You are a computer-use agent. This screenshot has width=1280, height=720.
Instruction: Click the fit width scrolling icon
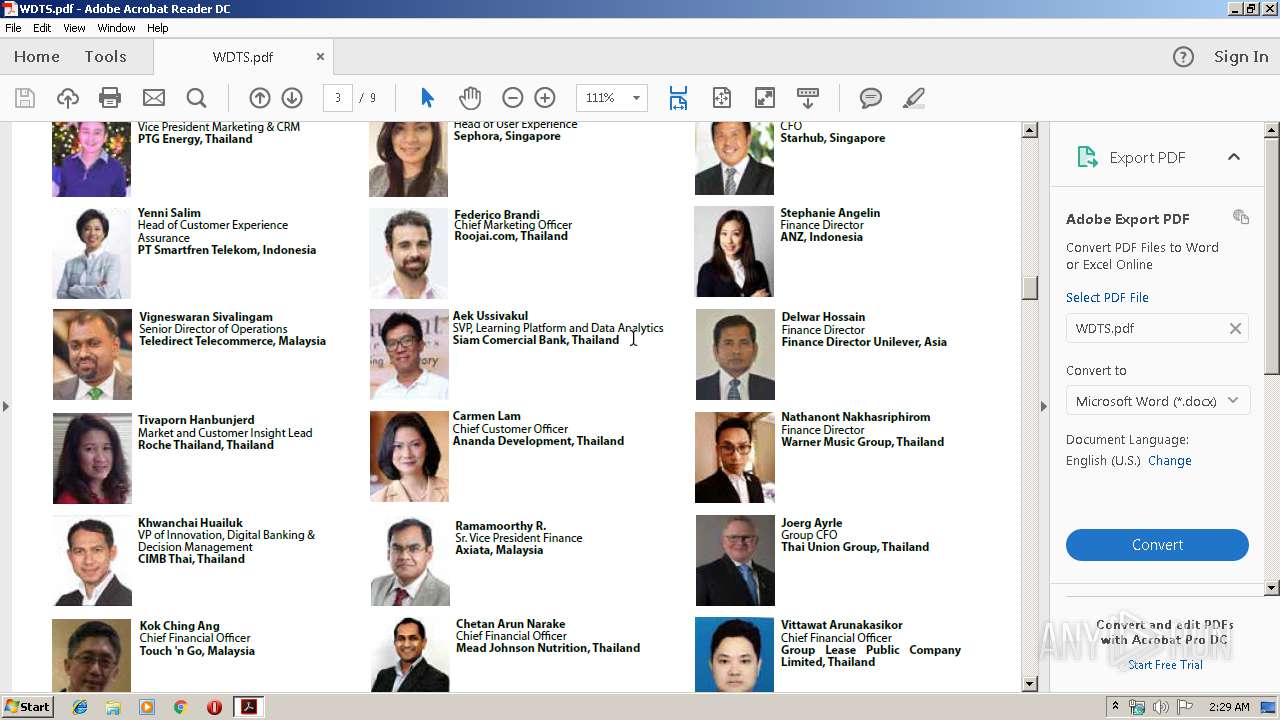pyautogui.click(x=678, y=98)
